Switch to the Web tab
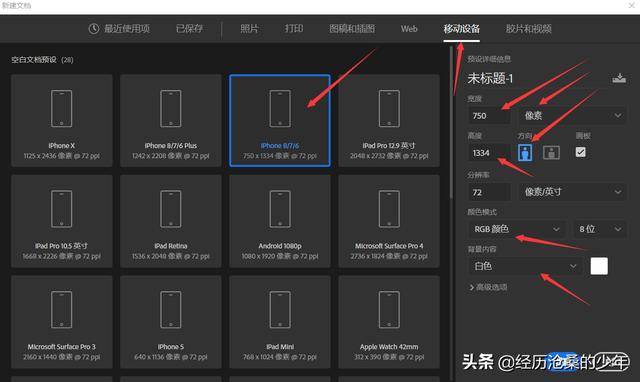This screenshot has height=382, width=640. tap(409, 29)
